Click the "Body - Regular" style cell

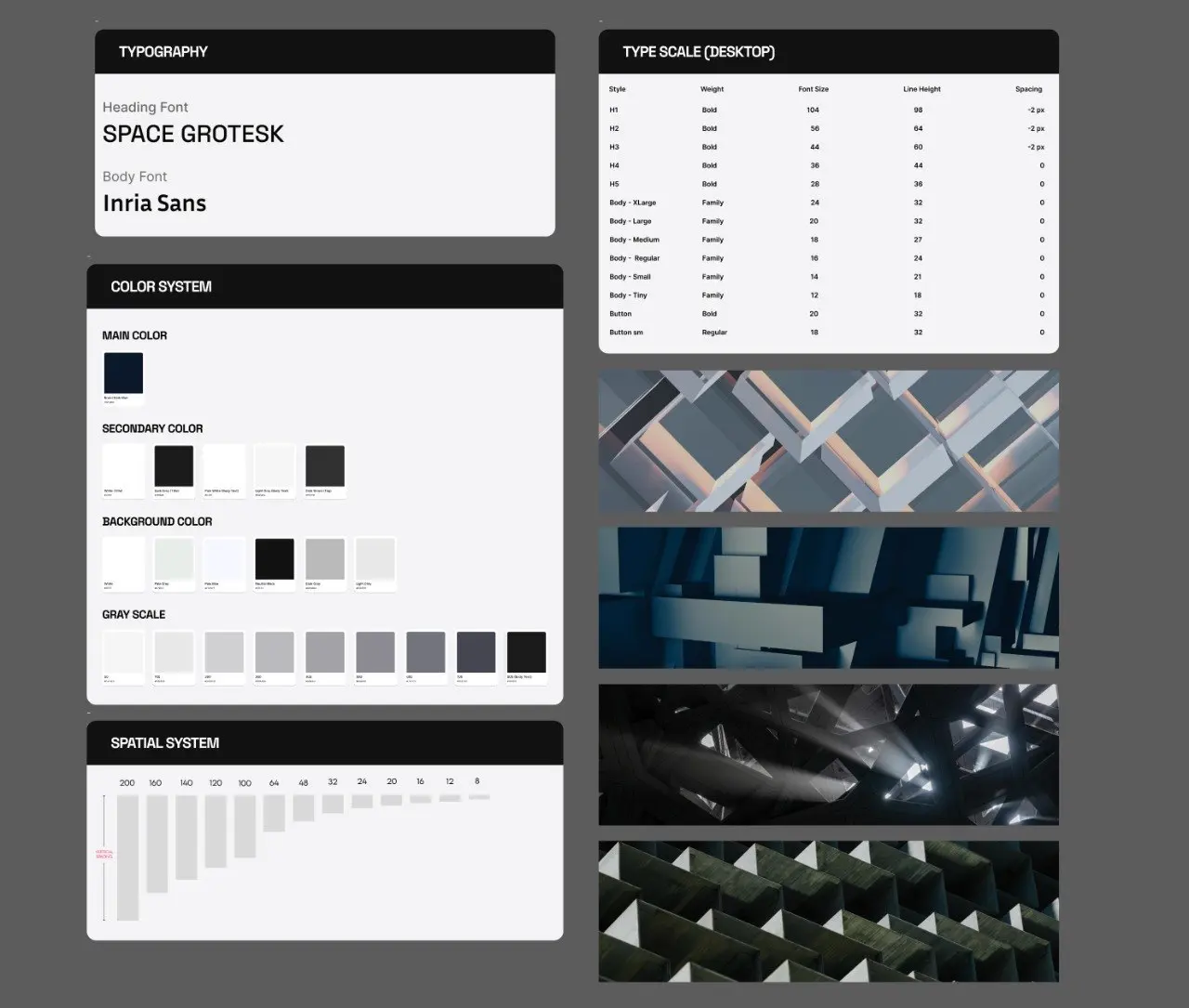[634, 258]
